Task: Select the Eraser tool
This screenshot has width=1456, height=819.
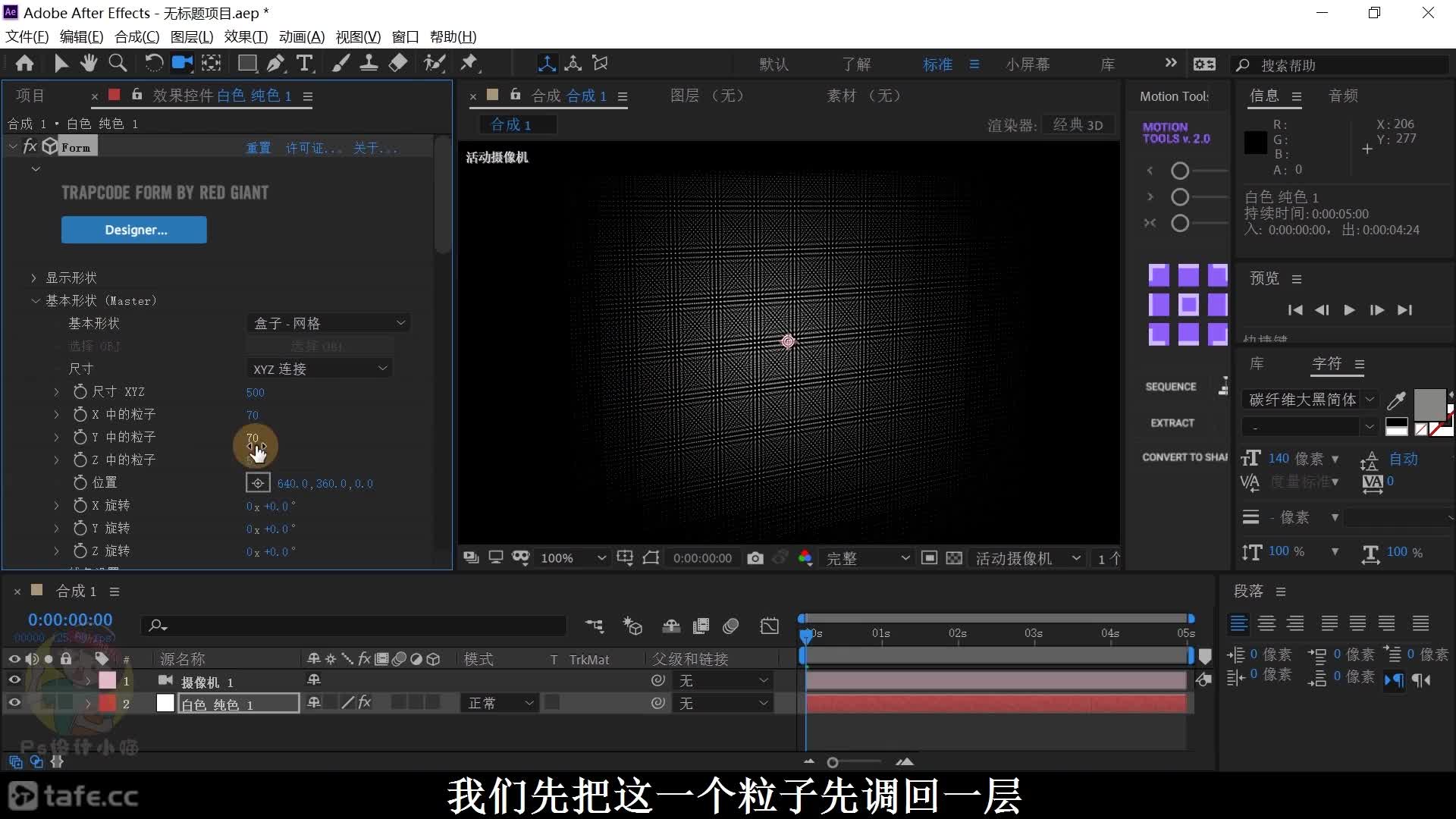Action: (398, 64)
